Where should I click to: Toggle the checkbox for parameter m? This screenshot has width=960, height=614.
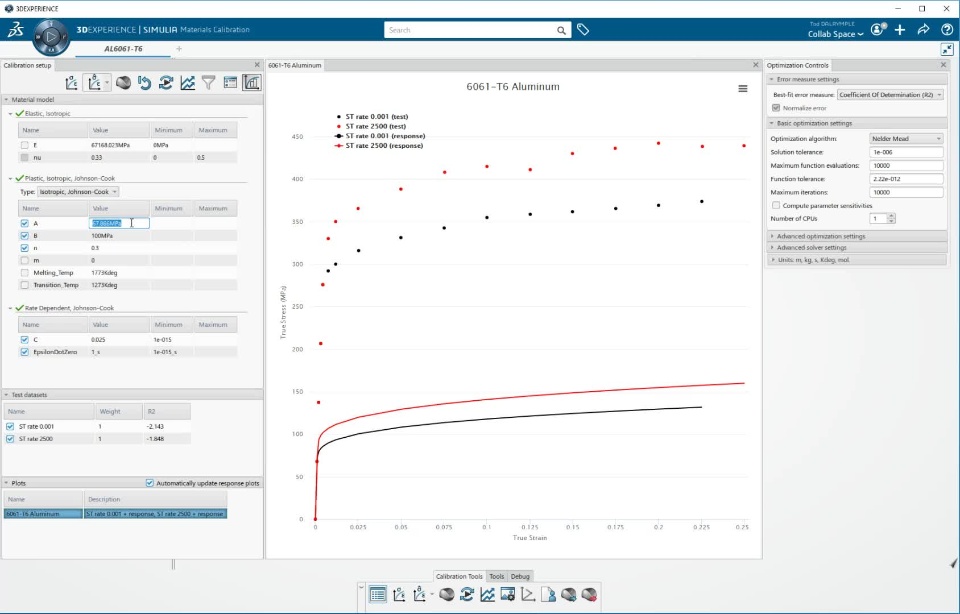pyautogui.click(x=24, y=260)
